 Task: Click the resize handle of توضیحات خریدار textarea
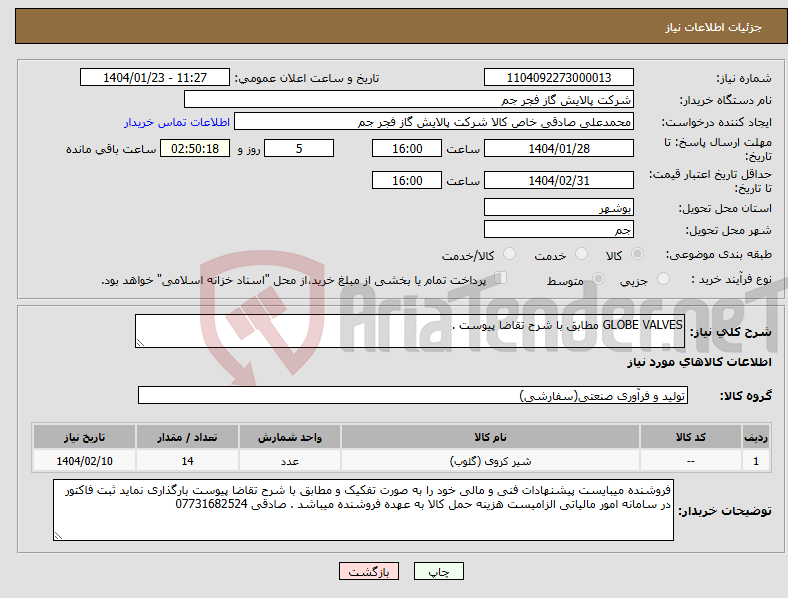pyautogui.click(x=58, y=536)
